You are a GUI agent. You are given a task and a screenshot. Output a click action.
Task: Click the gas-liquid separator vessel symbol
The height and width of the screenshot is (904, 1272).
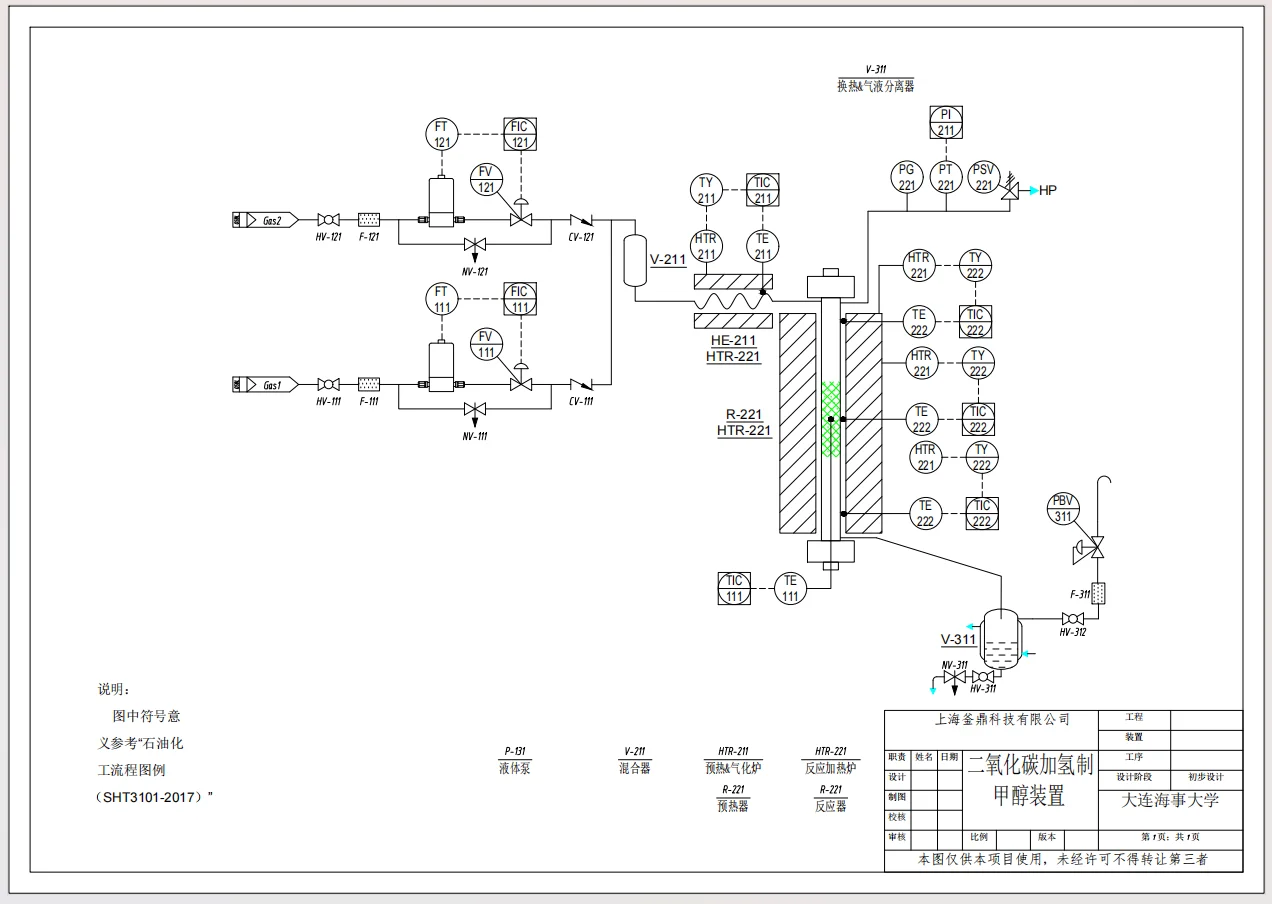click(1001, 638)
